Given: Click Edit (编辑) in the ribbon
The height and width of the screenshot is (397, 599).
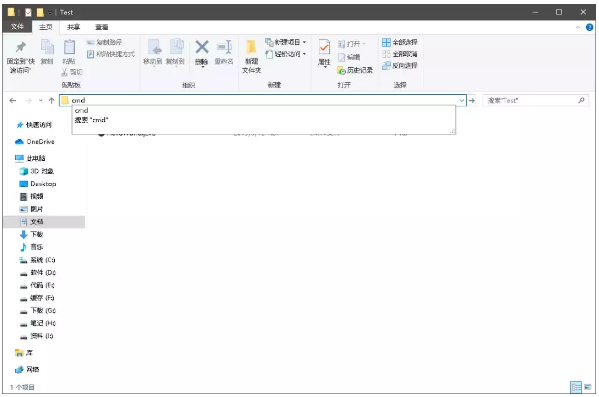Looking at the screenshot, I should pos(349,57).
